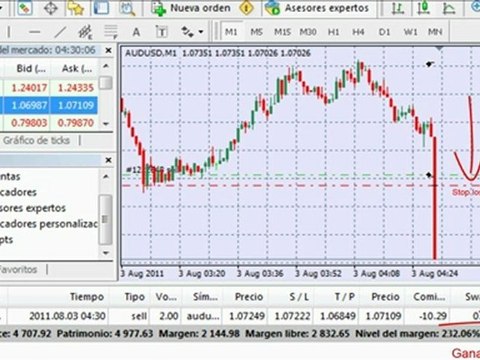Screen dimensions: 480x360
Task: Click navigator scrollbar up arrow
Action: coord(106,176)
